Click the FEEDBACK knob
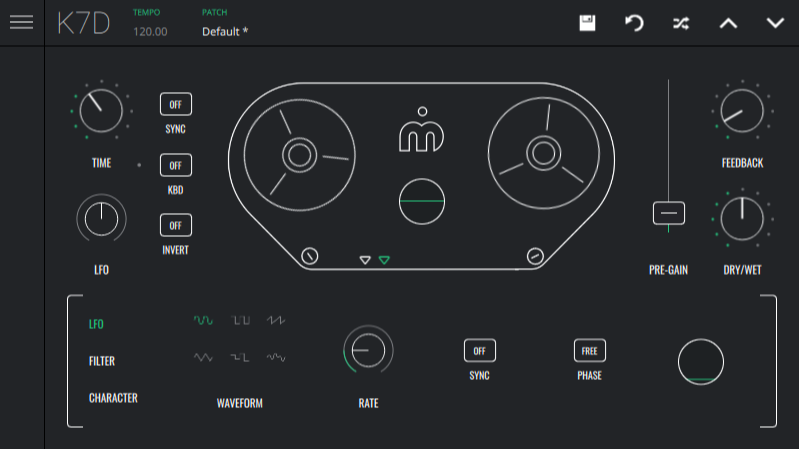 click(x=742, y=111)
